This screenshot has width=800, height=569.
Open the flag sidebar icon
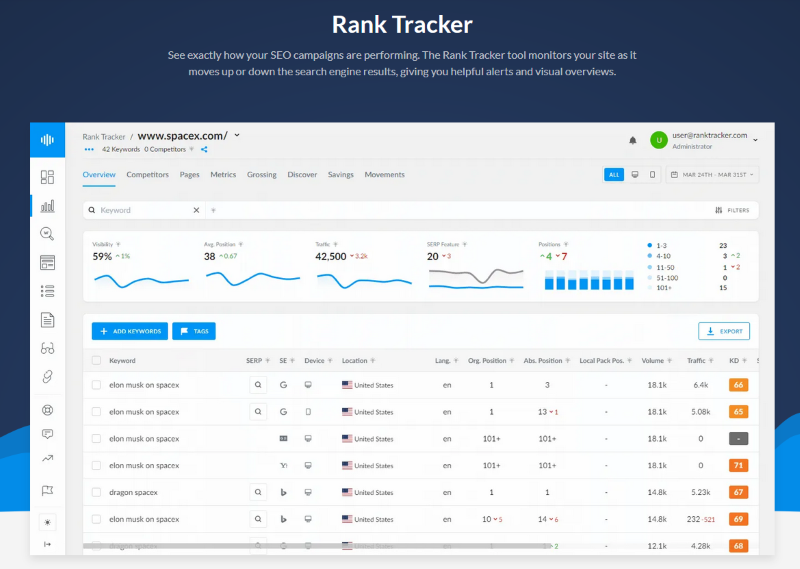(47, 490)
